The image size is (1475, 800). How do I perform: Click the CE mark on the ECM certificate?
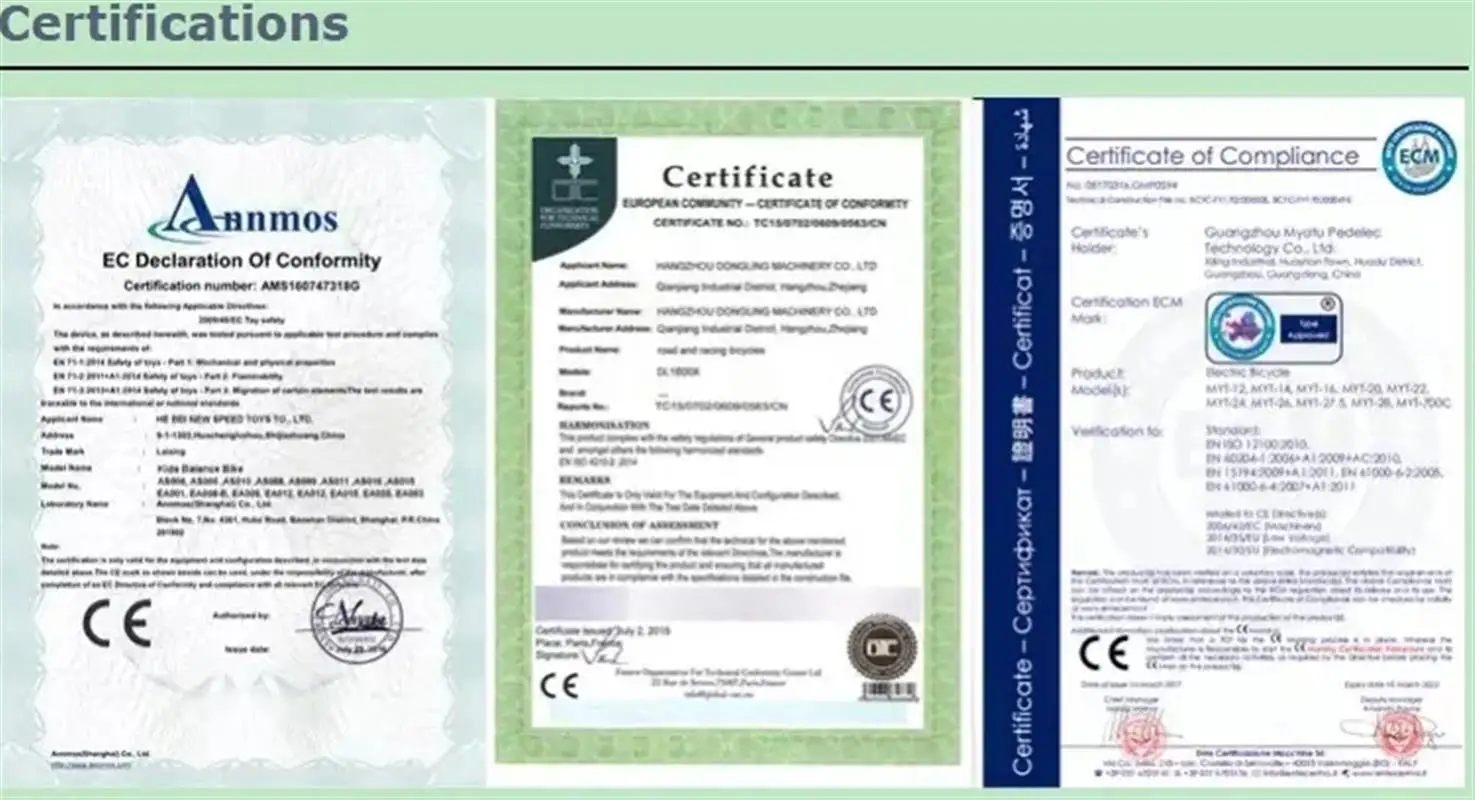[x=1105, y=653]
